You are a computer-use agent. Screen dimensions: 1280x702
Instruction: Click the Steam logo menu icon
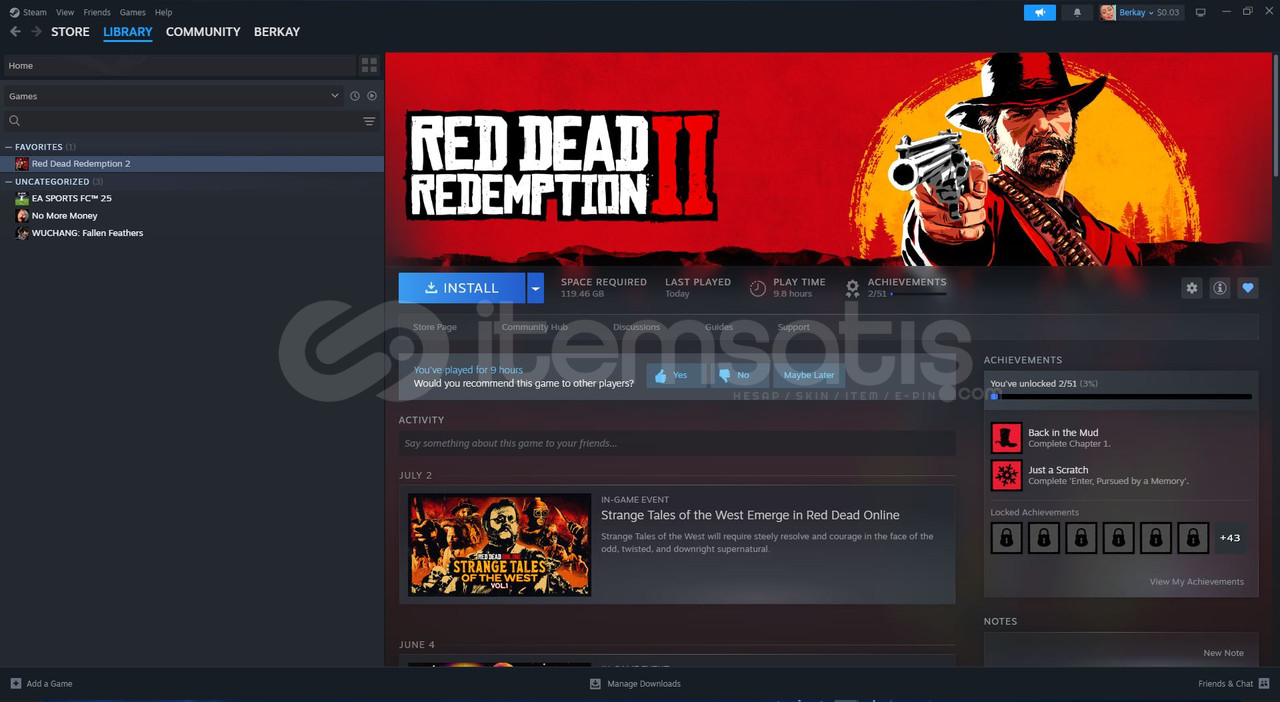tap(14, 12)
